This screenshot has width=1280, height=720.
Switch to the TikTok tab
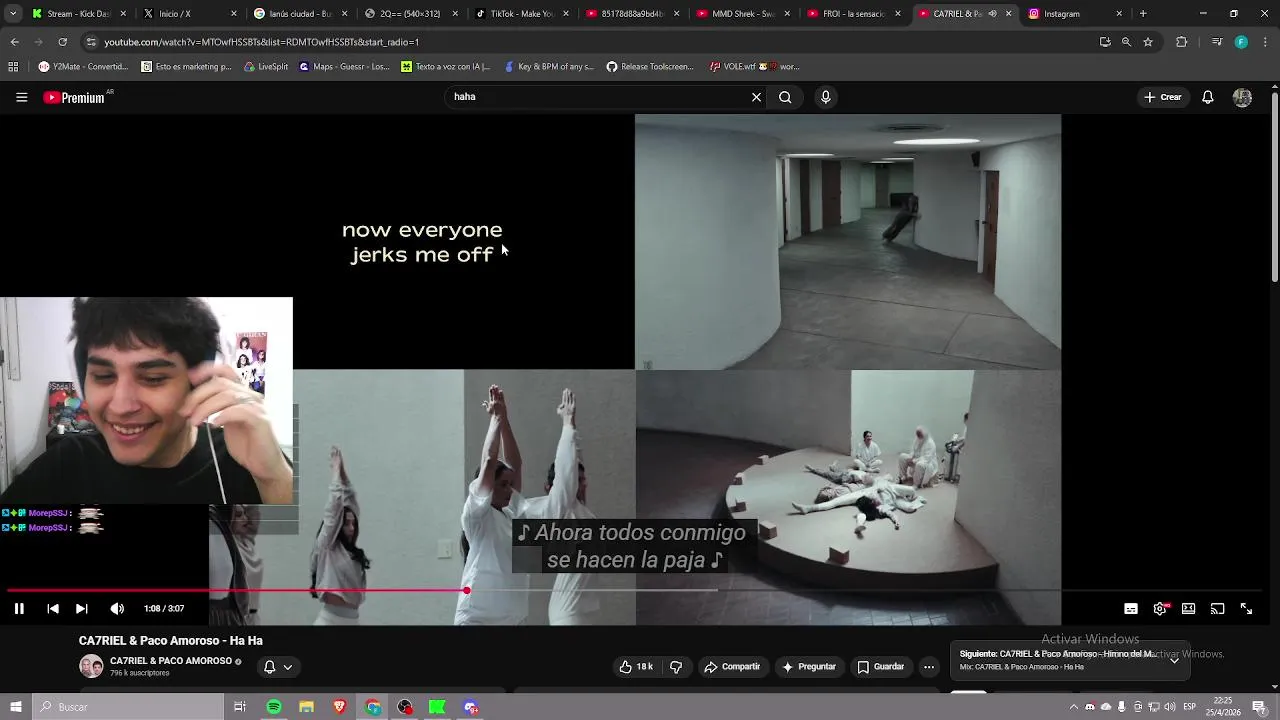(521, 14)
